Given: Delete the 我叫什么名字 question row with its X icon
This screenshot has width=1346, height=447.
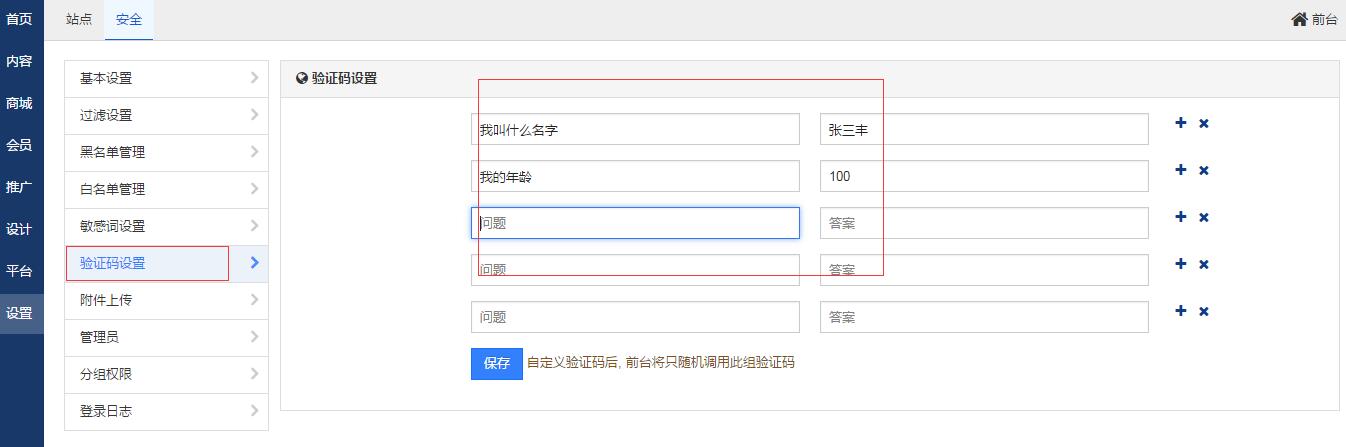Looking at the screenshot, I should [x=1204, y=124].
